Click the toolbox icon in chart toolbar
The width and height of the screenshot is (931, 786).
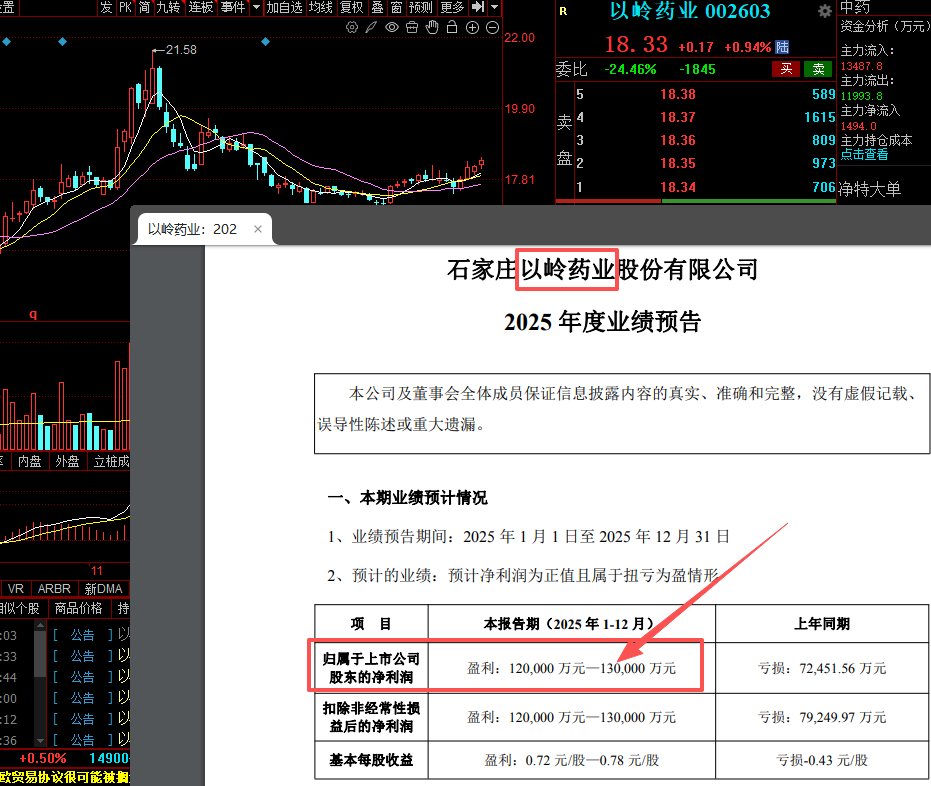pos(411,28)
